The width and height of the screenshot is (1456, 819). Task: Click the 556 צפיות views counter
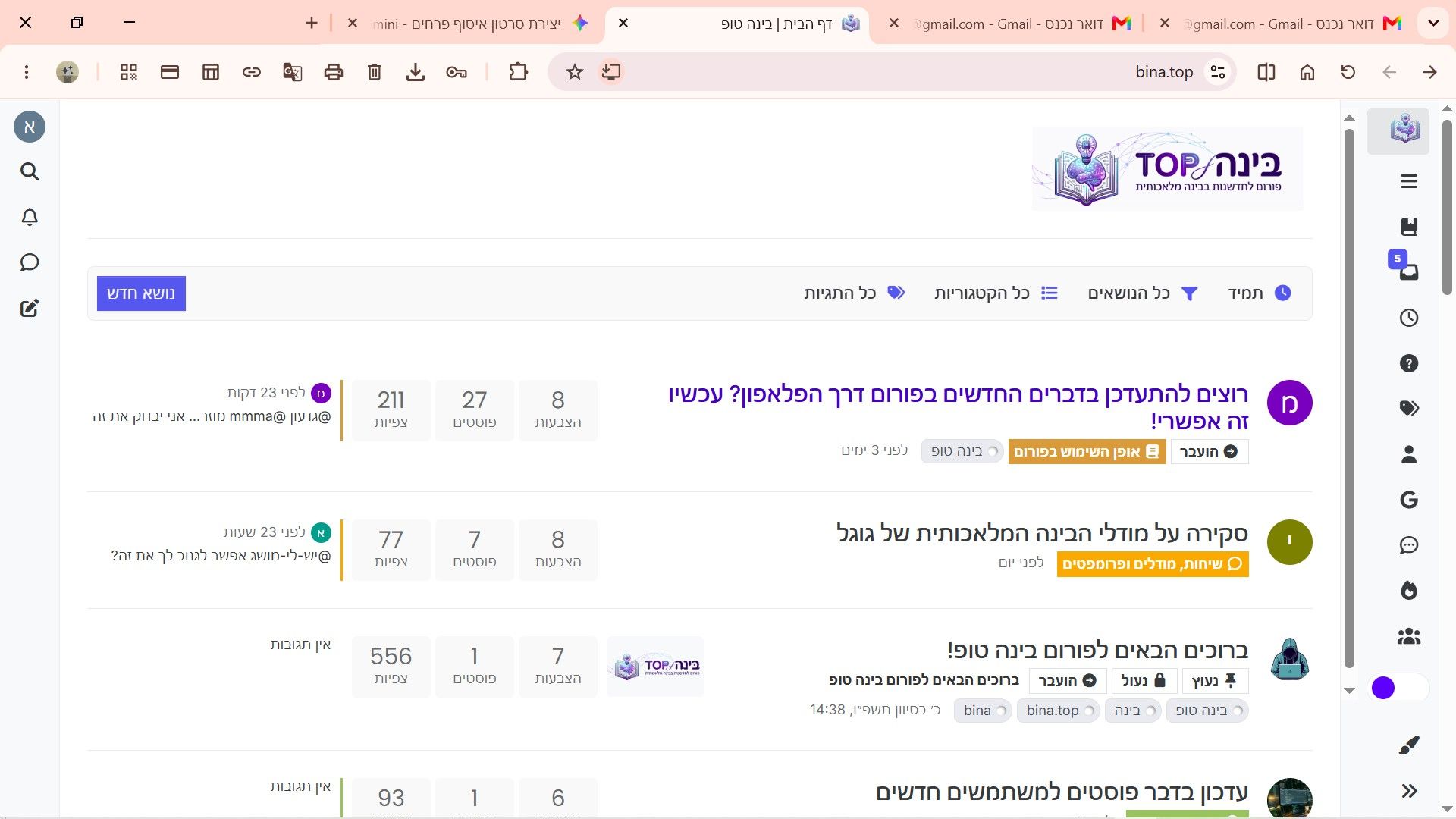point(391,666)
